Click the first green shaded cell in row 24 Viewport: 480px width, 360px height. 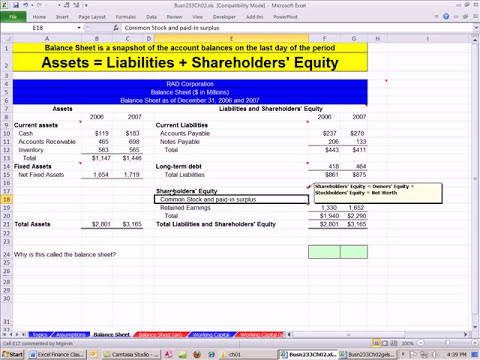pos(324,252)
